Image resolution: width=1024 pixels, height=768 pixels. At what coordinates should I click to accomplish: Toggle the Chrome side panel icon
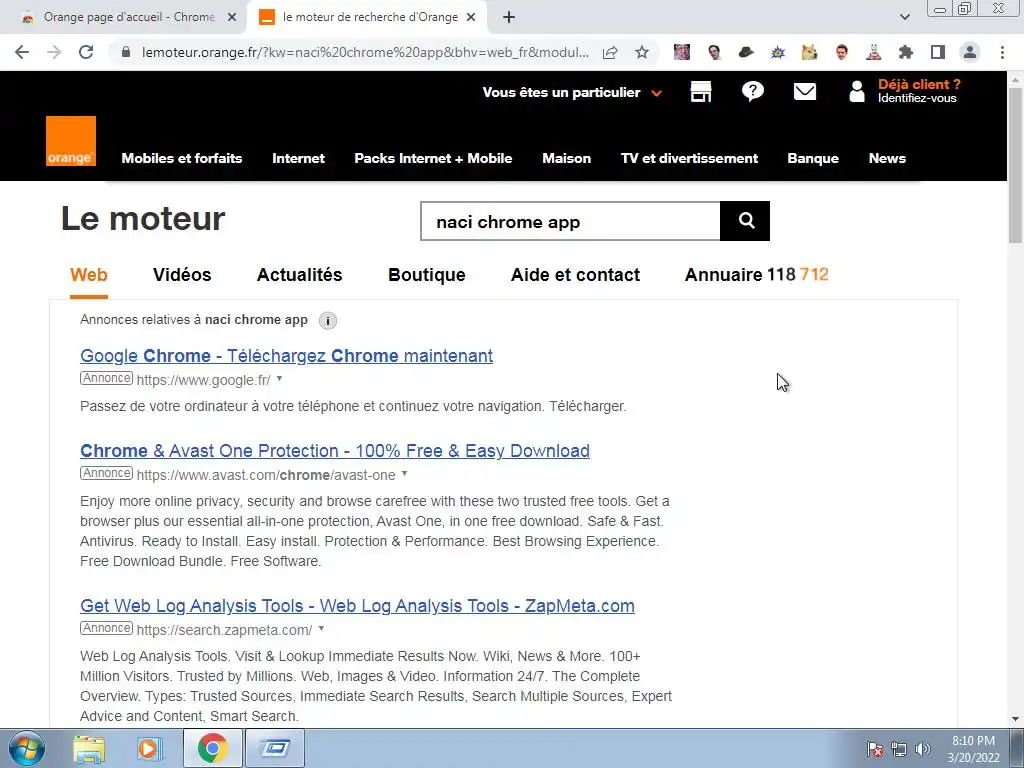tap(938, 52)
